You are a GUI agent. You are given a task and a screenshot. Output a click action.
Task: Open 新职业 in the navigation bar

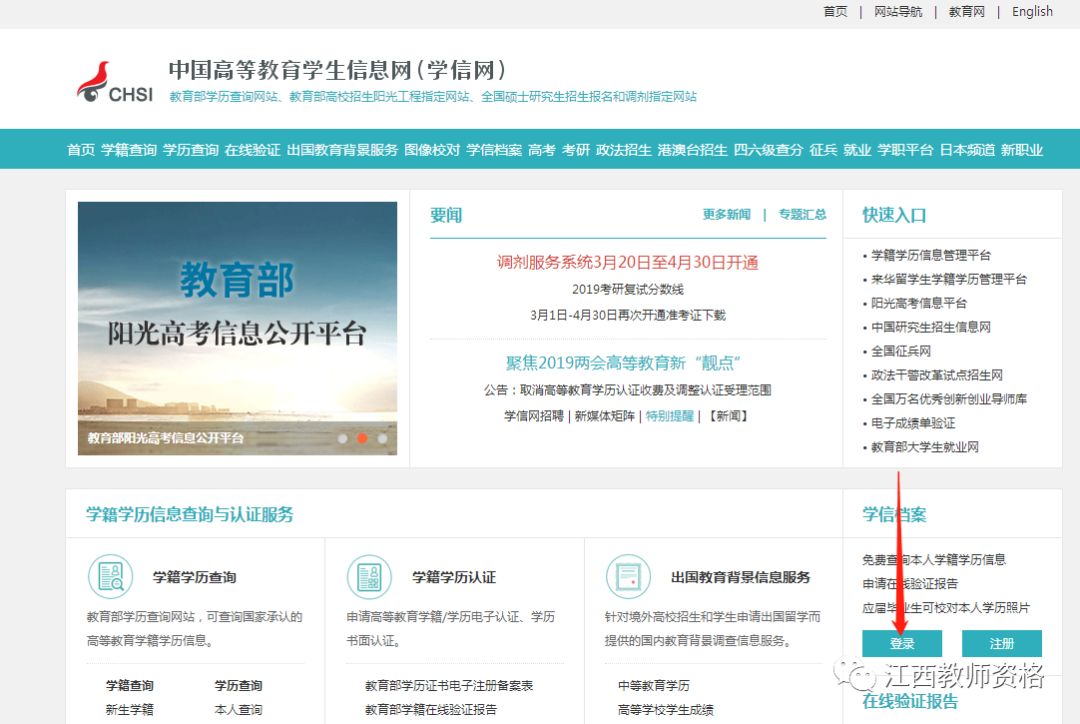1021,149
